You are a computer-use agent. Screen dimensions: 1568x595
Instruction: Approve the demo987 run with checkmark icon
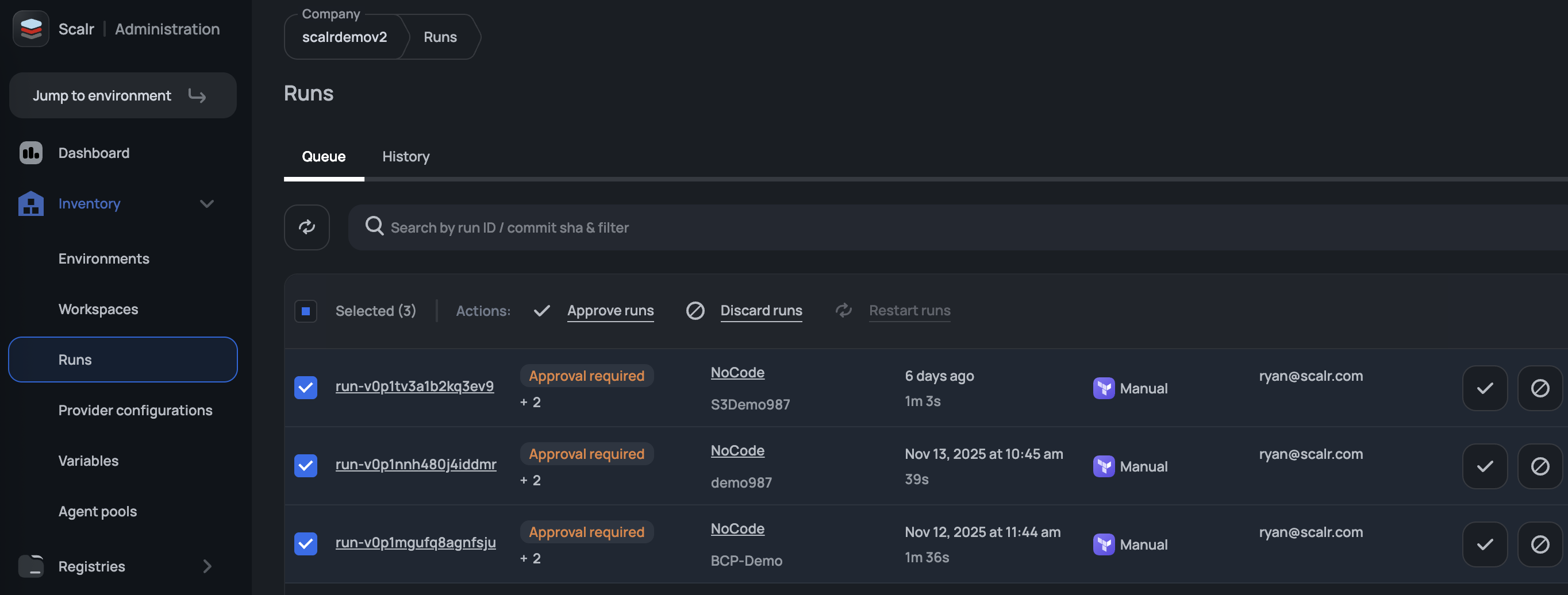point(1484,466)
